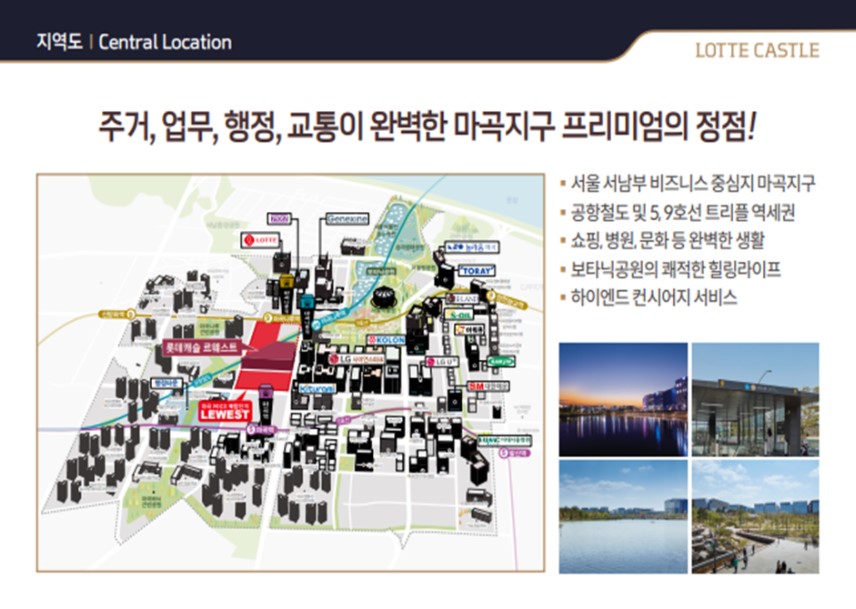The height and width of the screenshot is (609, 856).
Task: Click the main headline '주거, 업무, 행정, 교통이…'
Action: [426, 126]
